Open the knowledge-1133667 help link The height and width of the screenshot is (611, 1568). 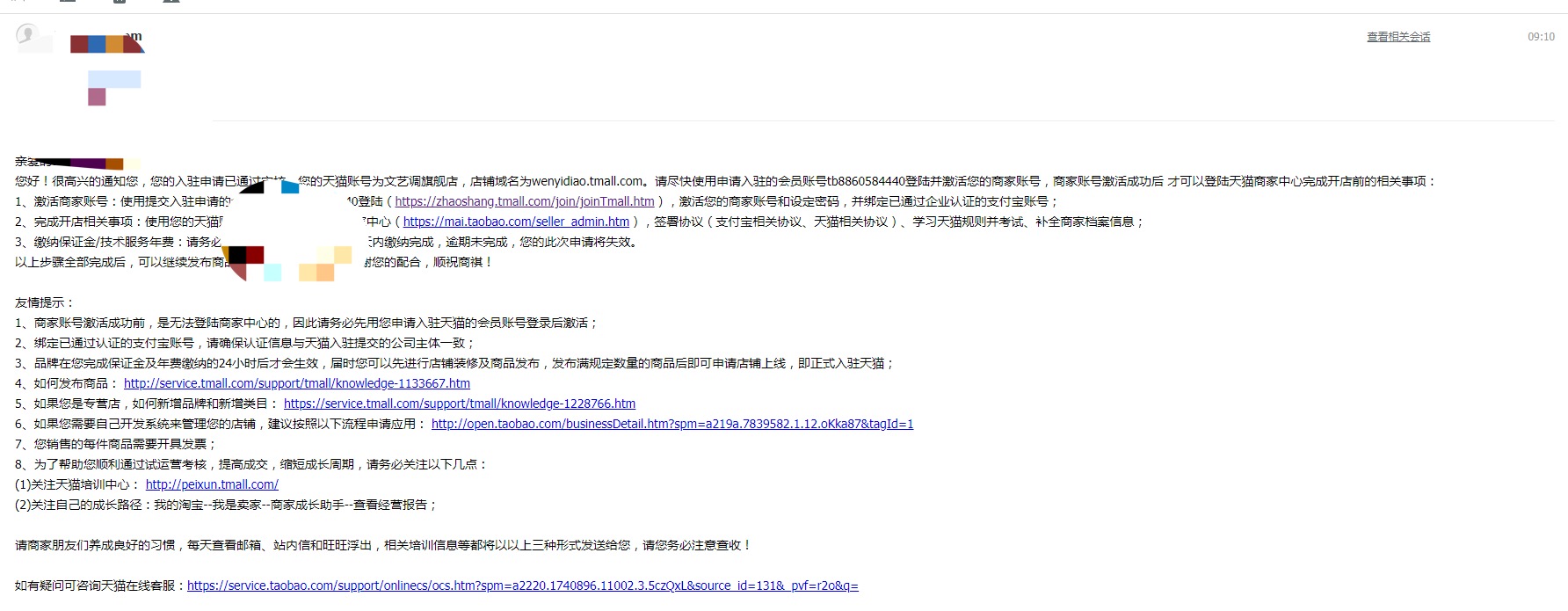click(x=296, y=384)
